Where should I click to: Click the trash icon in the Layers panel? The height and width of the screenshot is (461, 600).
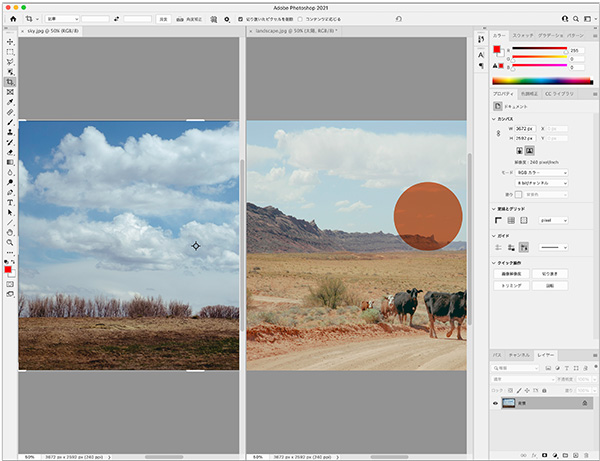[586, 455]
